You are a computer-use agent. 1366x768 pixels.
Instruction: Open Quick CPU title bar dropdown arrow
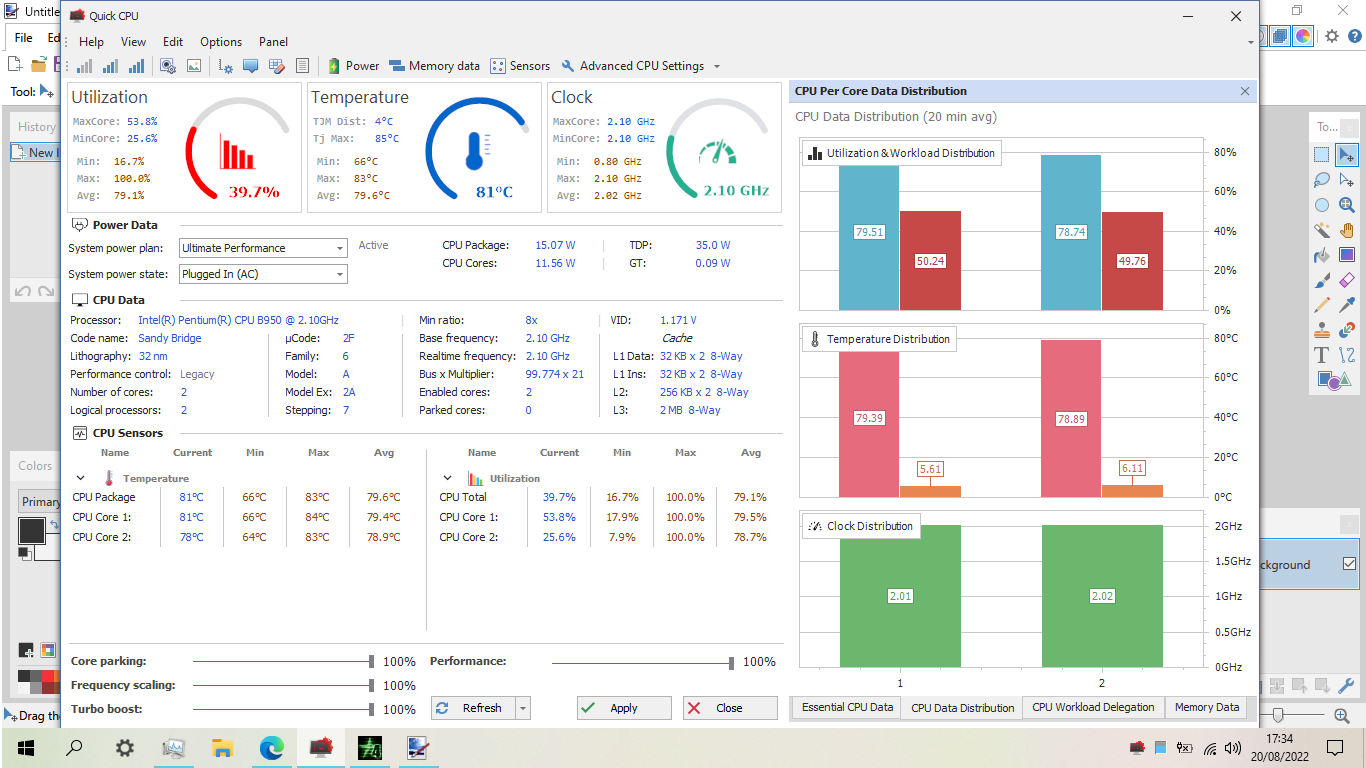[1250, 43]
